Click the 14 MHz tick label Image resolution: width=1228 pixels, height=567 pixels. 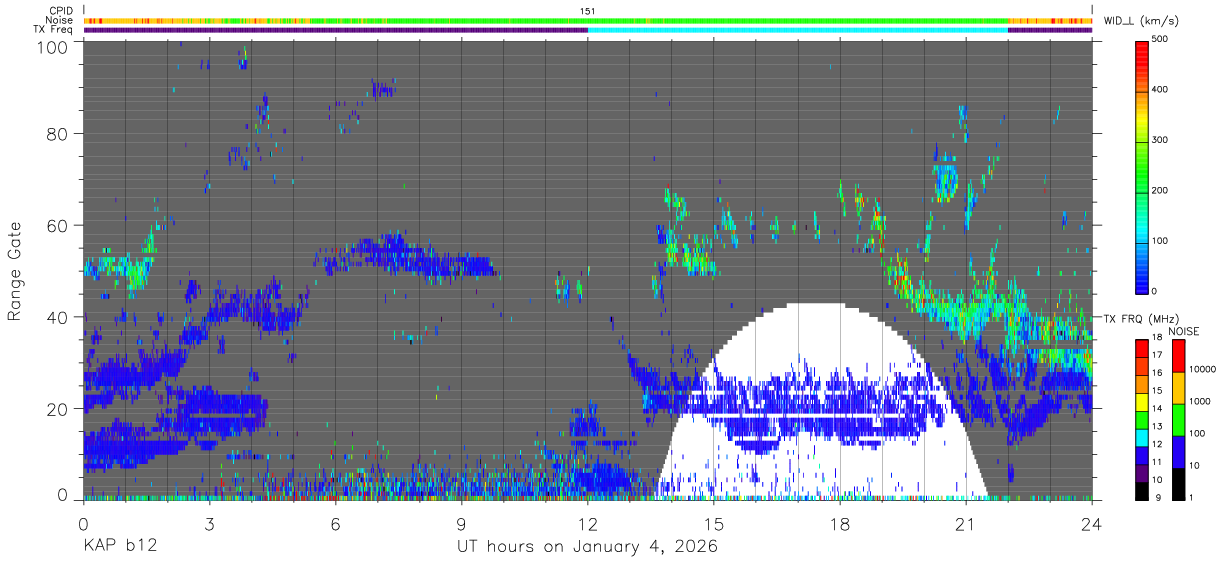1155,409
